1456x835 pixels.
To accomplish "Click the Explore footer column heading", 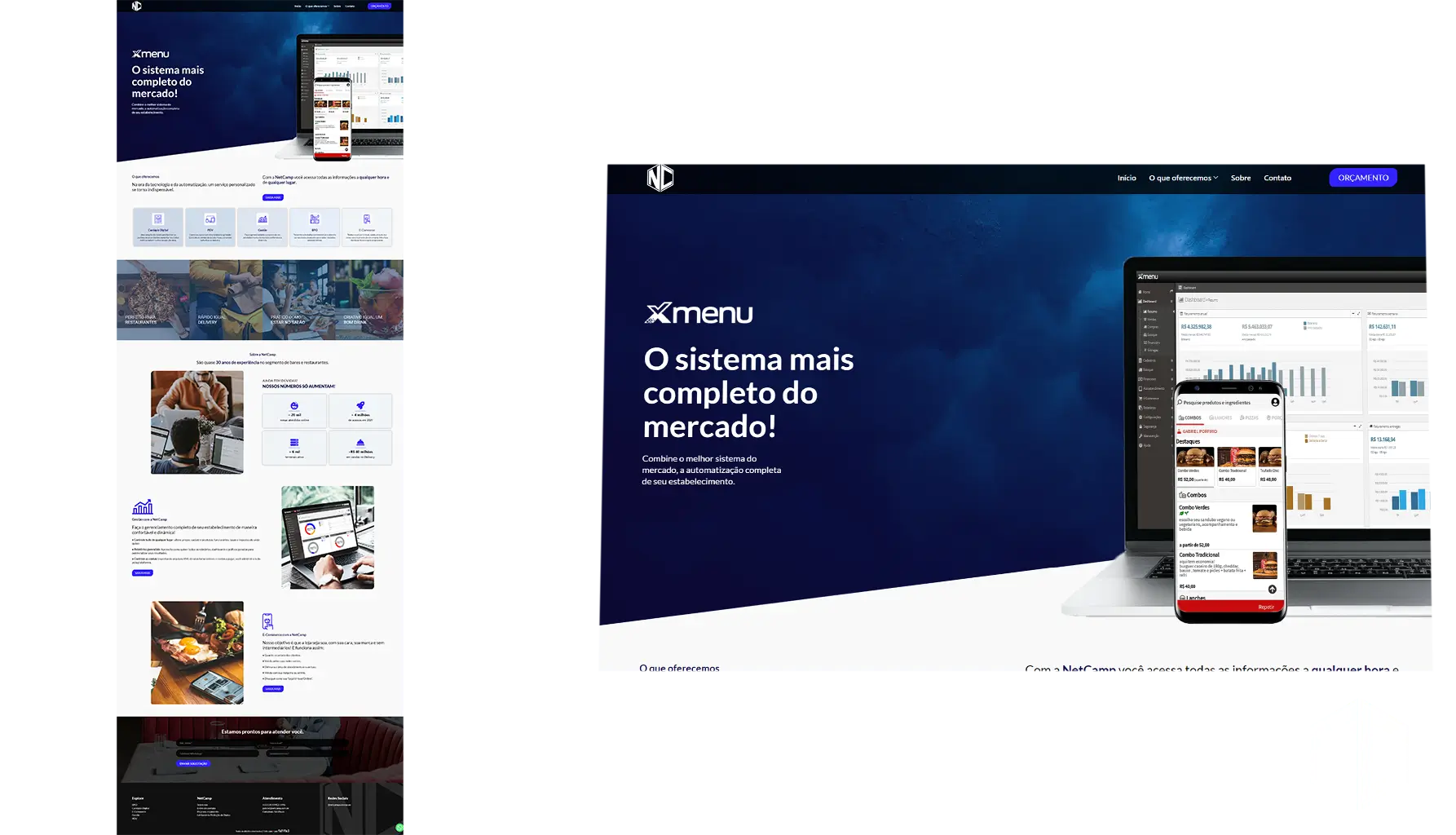I will point(138,798).
